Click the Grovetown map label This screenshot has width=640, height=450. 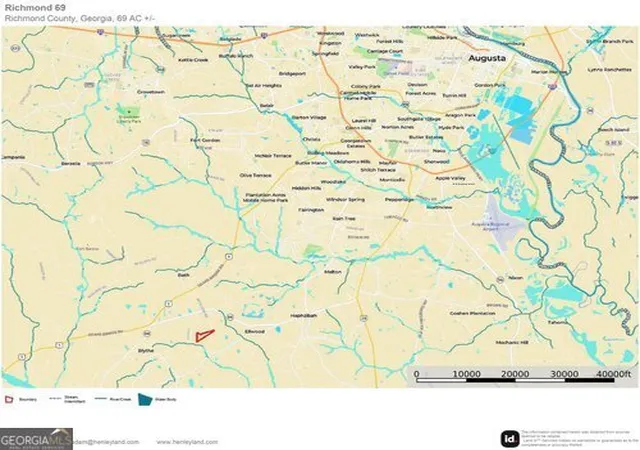(151, 92)
